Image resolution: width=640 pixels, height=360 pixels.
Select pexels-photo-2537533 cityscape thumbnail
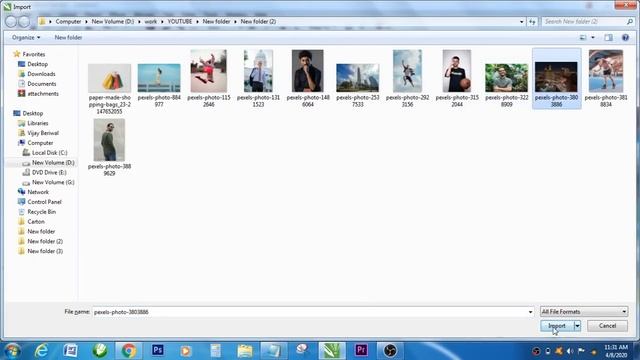click(358, 78)
